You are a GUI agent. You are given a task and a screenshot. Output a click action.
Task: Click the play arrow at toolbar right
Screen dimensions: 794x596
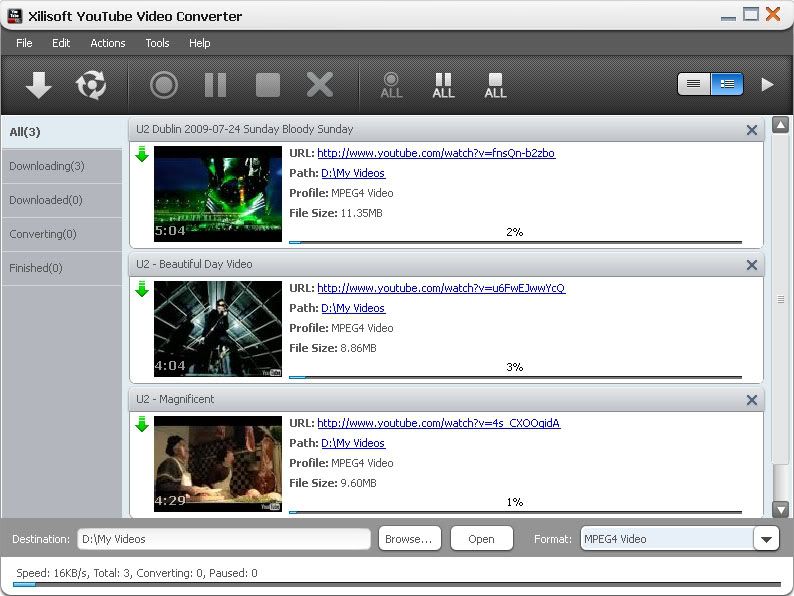coord(768,85)
